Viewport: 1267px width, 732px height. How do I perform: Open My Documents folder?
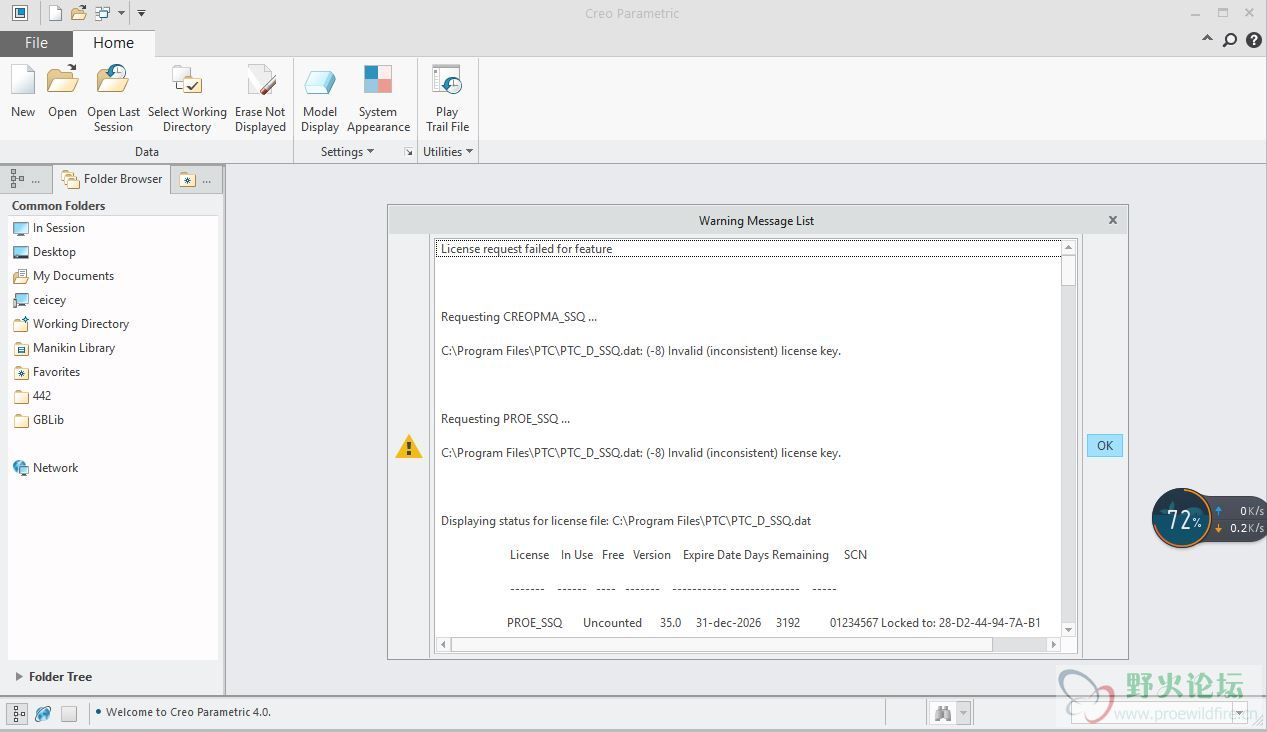(73, 276)
